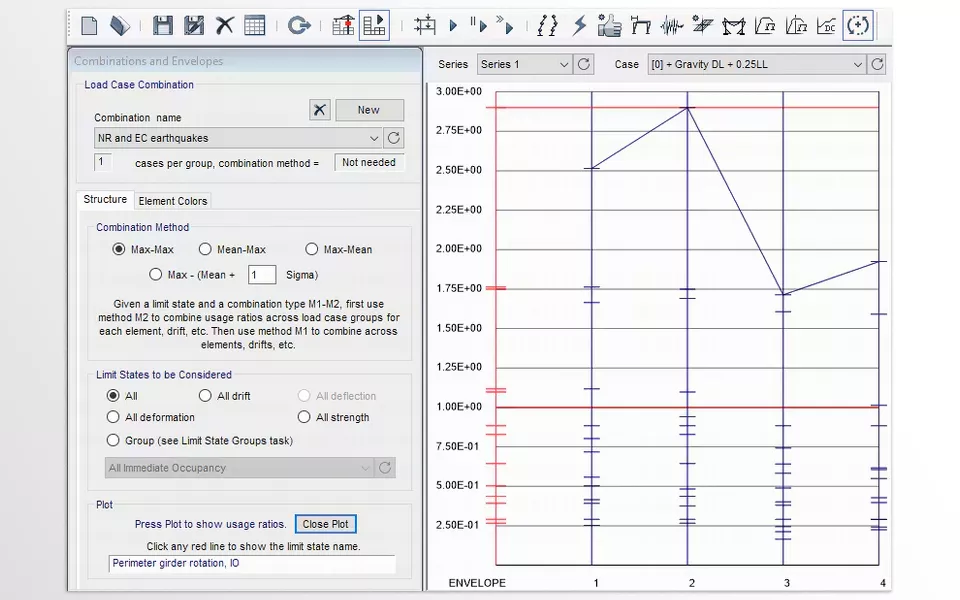Screen dimensions: 960x600
Task: Refresh the limit state group list
Action: [385, 468]
